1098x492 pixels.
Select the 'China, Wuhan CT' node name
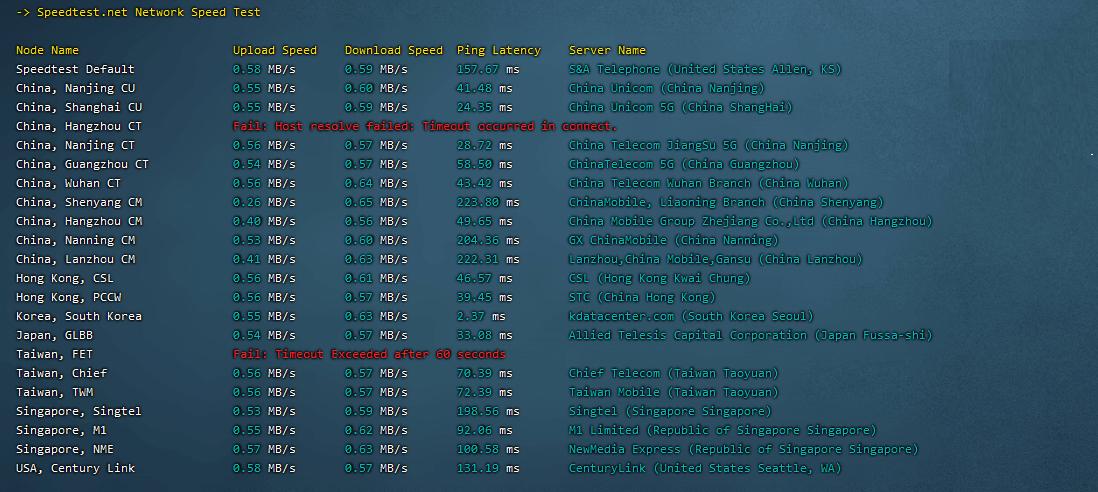68,183
